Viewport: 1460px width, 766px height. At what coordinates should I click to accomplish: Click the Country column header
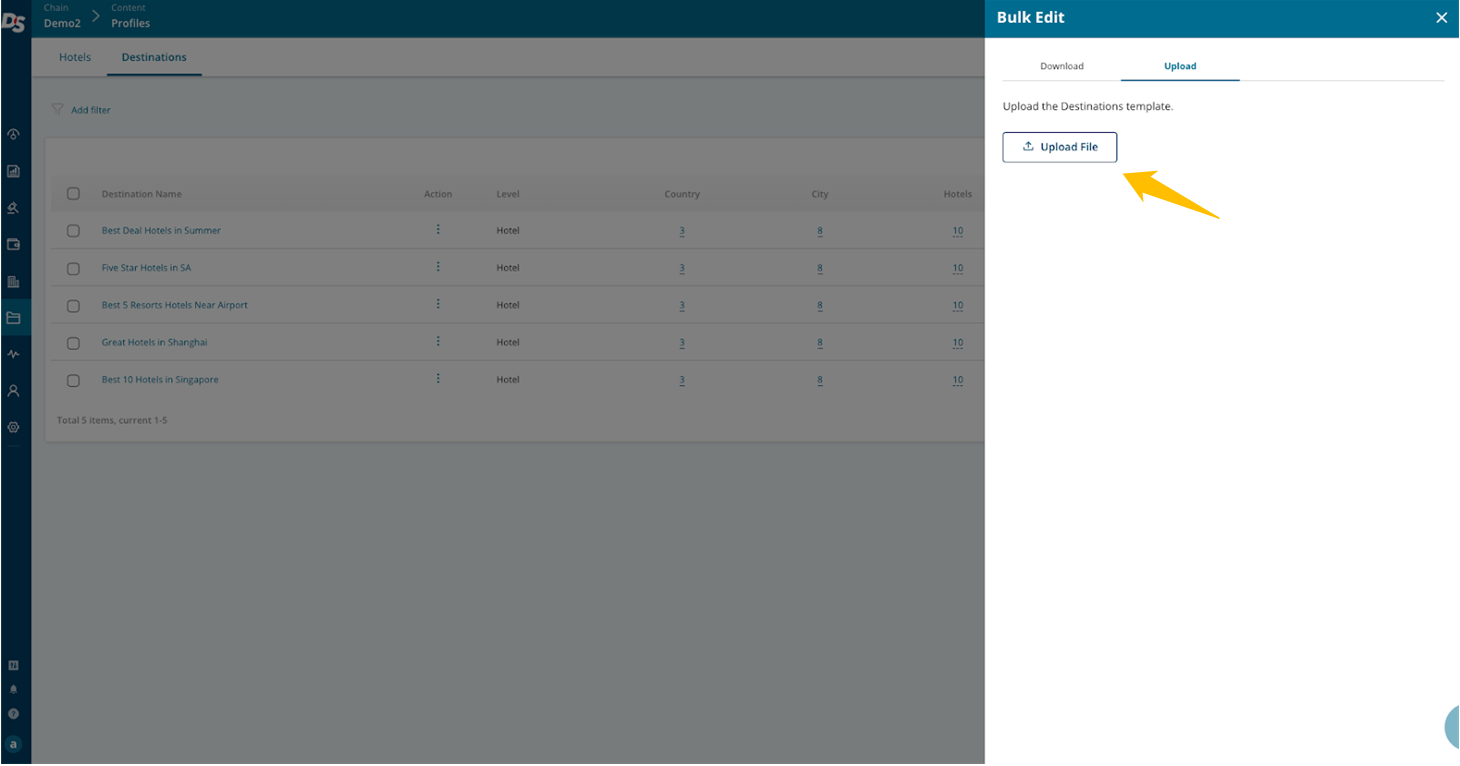[x=682, y=194]
